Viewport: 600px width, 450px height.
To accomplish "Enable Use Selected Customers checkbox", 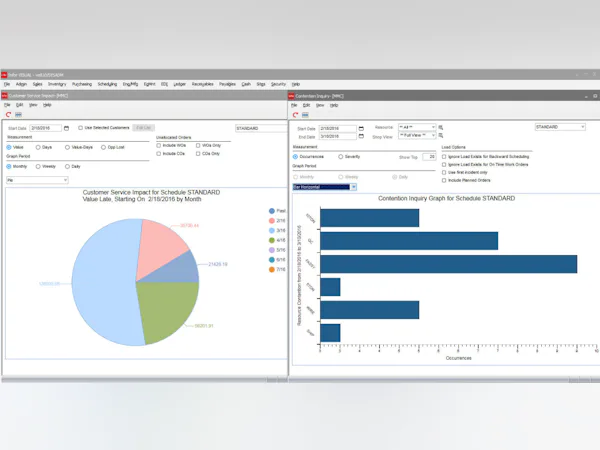I will [80, 128].
